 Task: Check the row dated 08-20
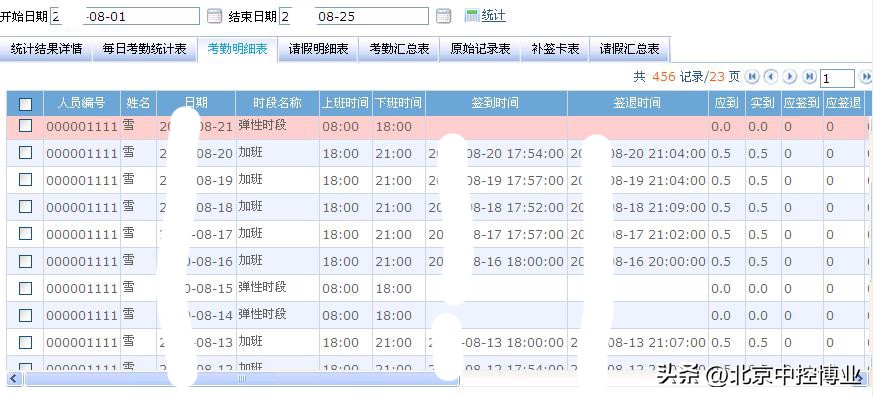[26, 153]
